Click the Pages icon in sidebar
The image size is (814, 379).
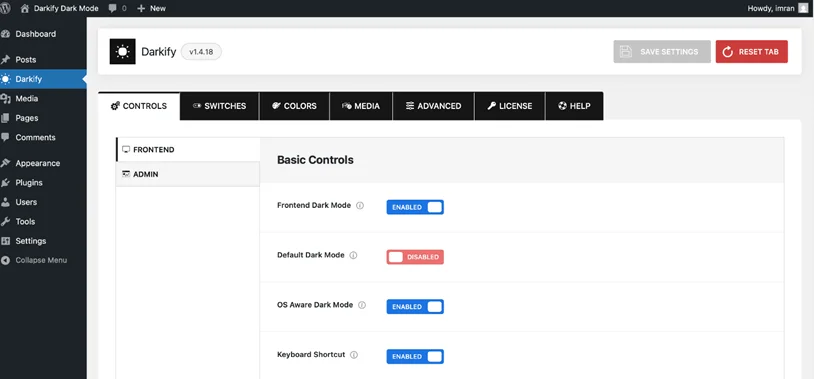[5, 118]
